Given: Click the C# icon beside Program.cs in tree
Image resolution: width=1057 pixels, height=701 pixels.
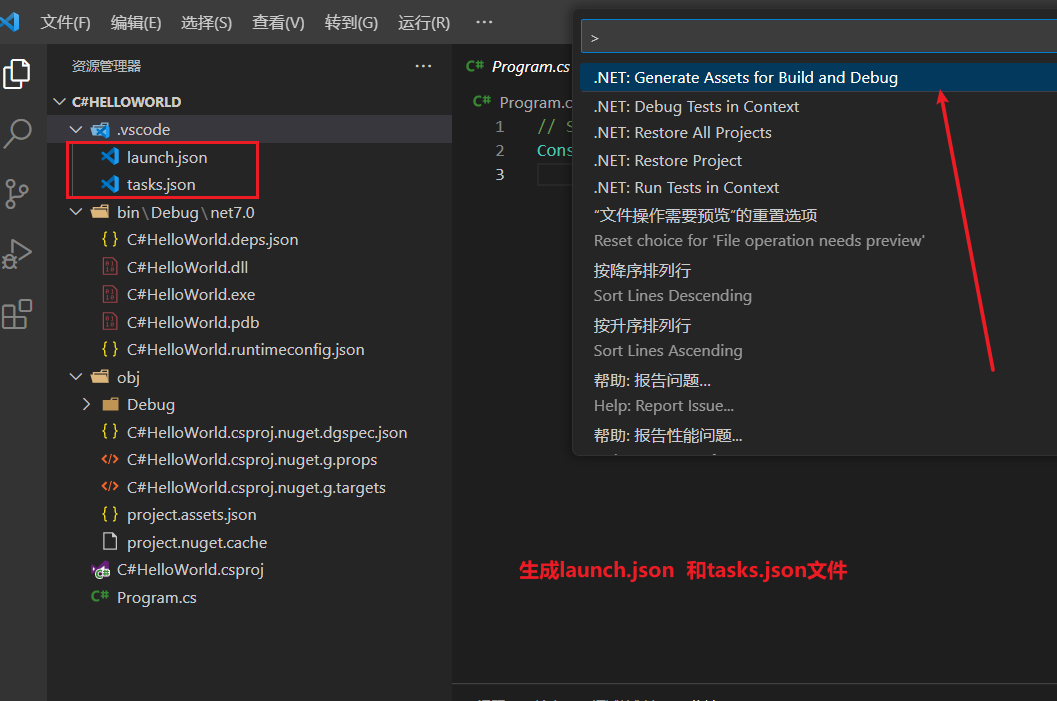Looking at the screenshot, I should tap(100, 596).
